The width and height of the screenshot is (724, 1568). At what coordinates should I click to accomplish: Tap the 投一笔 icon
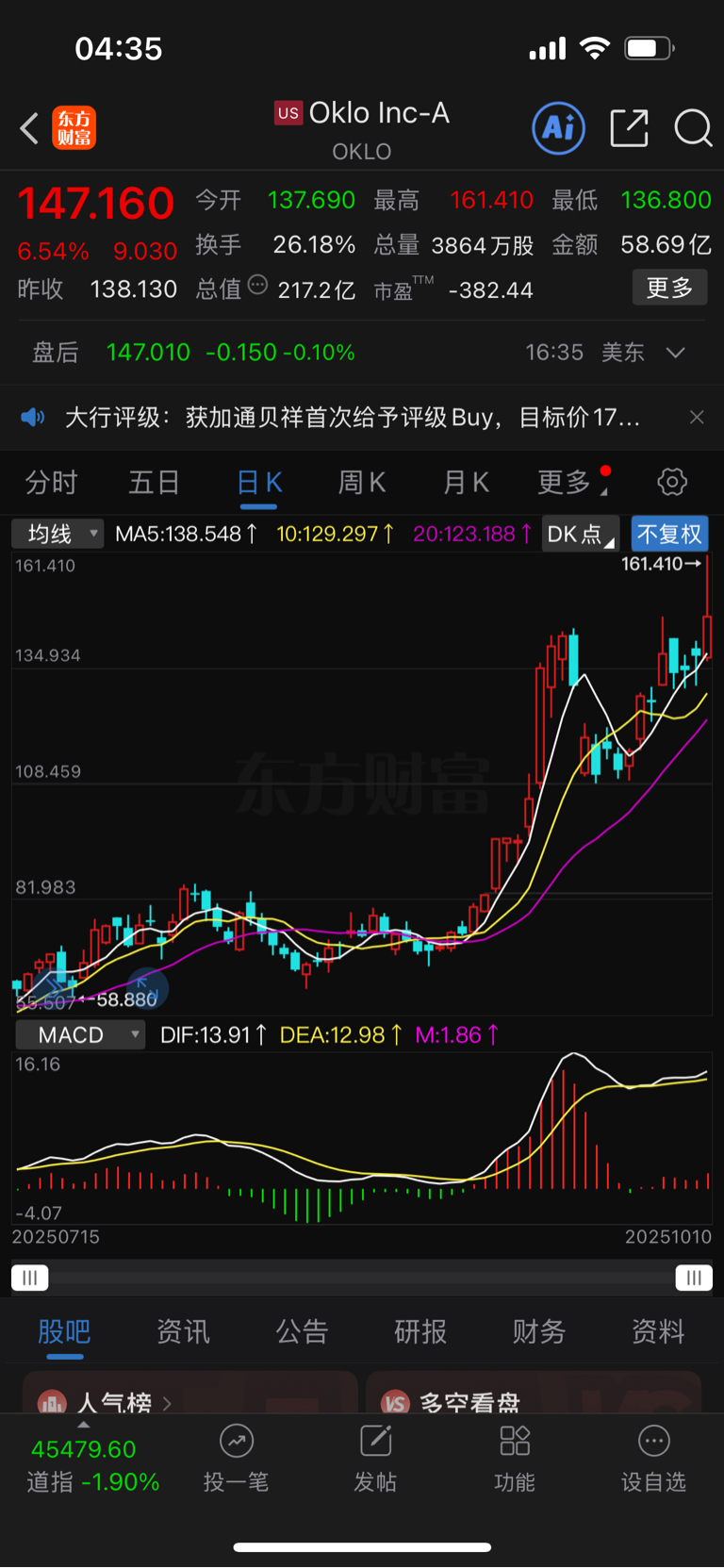(x=237, y=1441)
